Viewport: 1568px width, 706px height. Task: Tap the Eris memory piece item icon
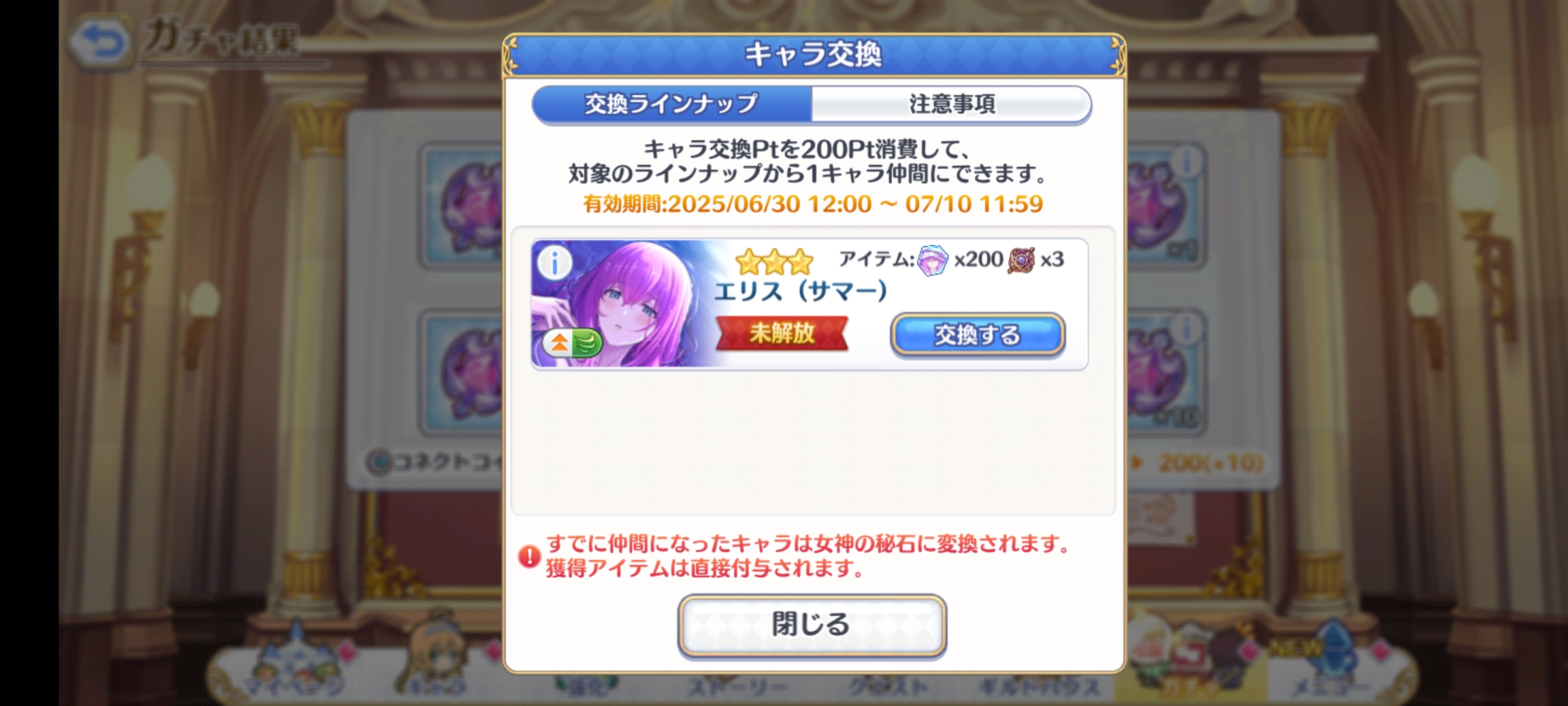point(932,260)
